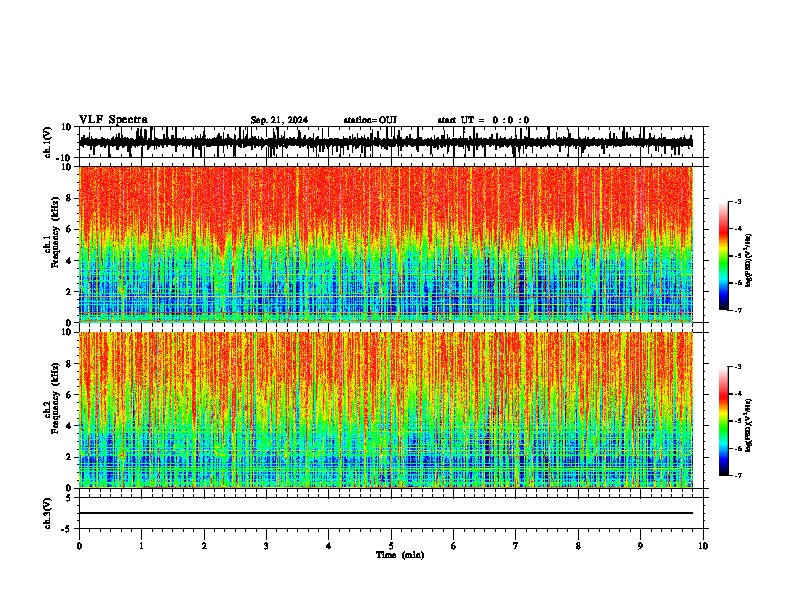
Task: Click the flat ch.3 voltage trace line
Action: coord(386,513)
